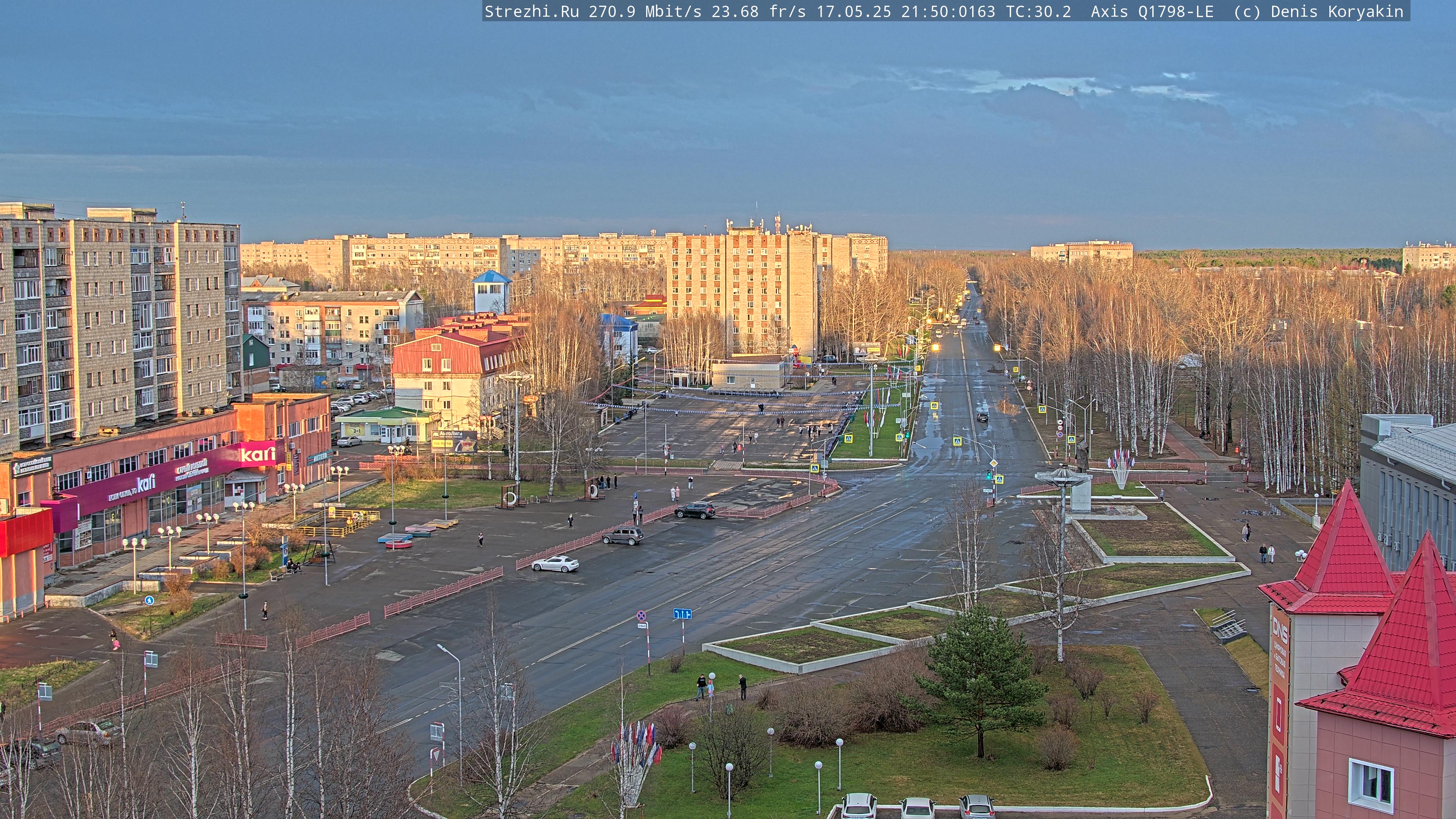
Task: Click the blue lane direction road sign
Action: [682, 614]
